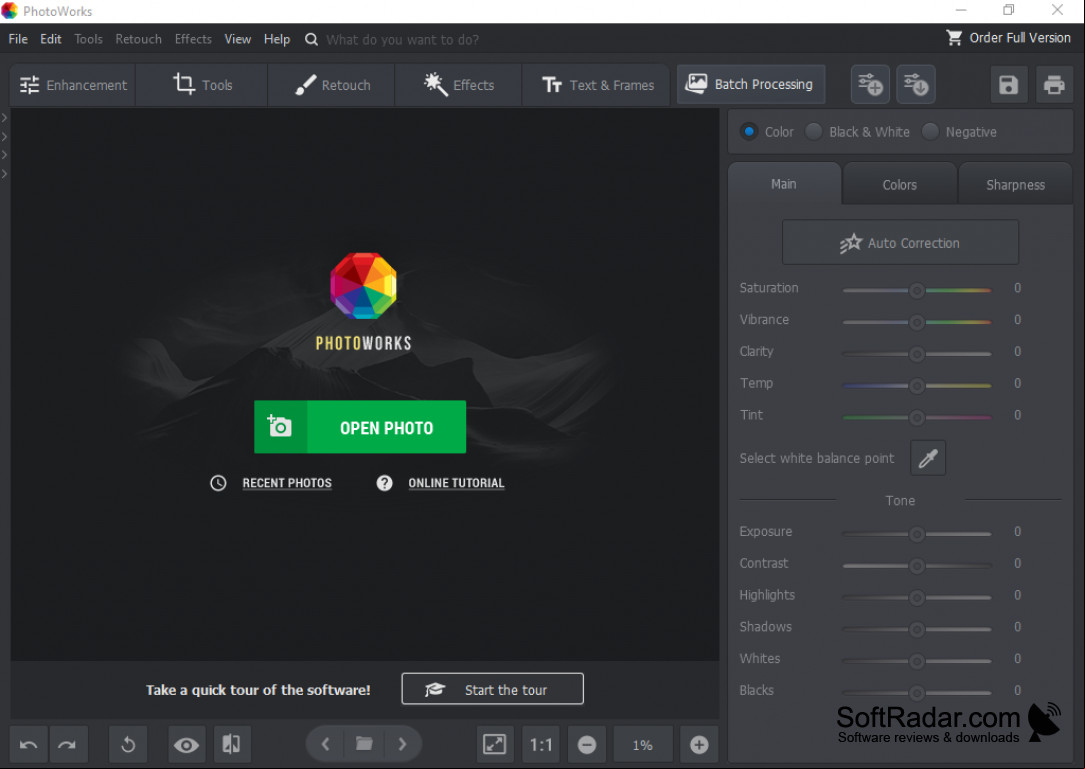
Task: Open the Help menu
Action: click(x=277, y=39)
